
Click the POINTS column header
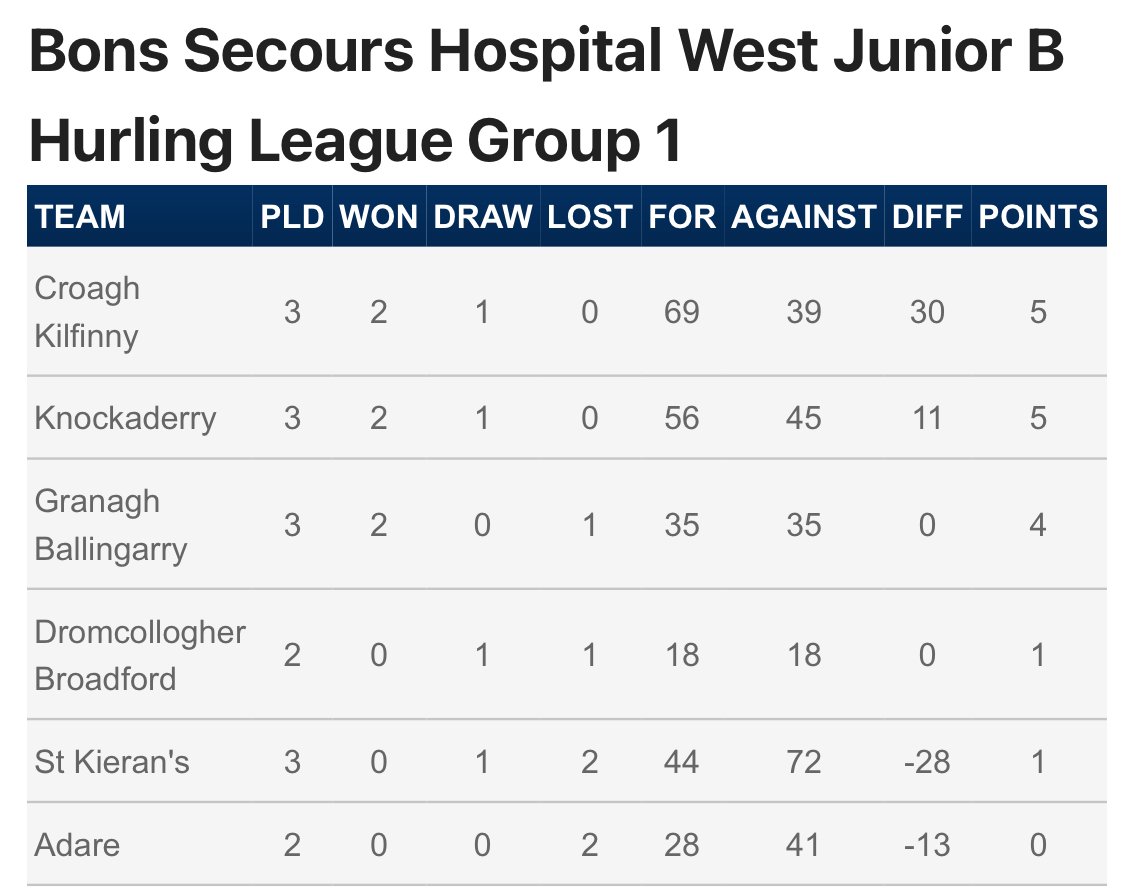[1038, 217]
